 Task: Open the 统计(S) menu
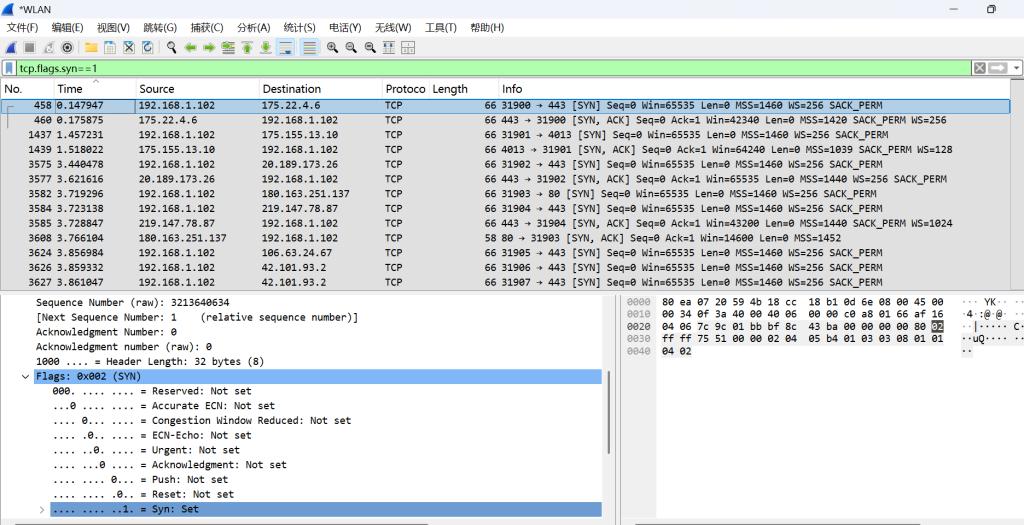[299, 27]
